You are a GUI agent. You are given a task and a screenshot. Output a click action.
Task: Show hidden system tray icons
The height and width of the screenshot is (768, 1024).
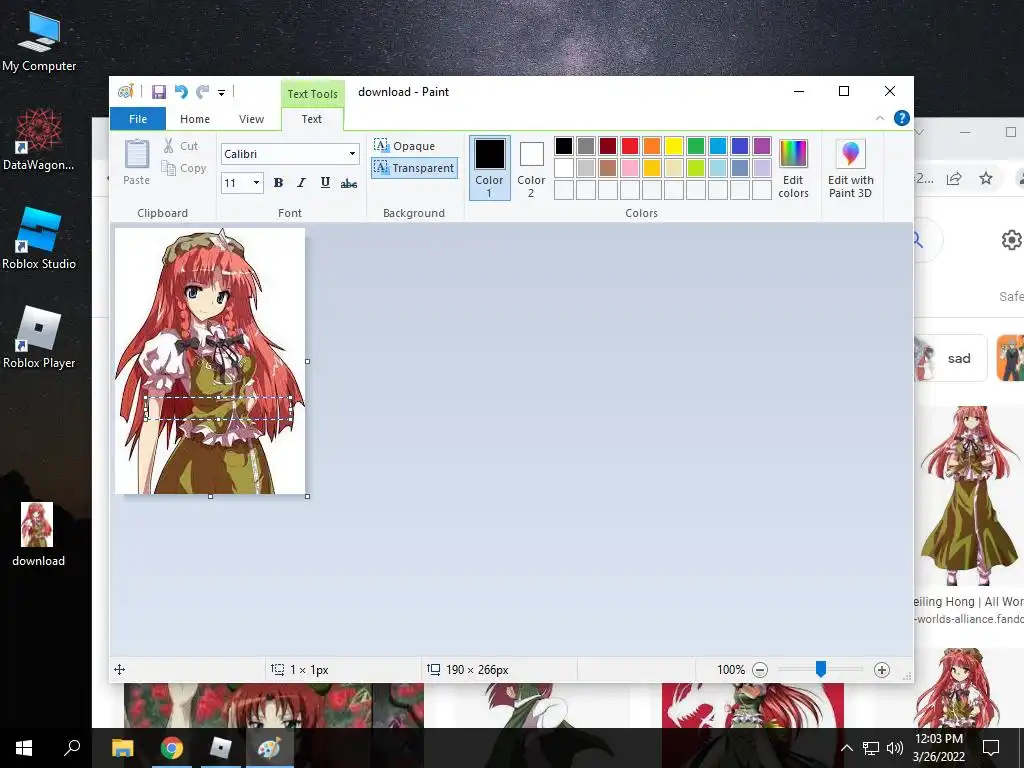(846, 748)
